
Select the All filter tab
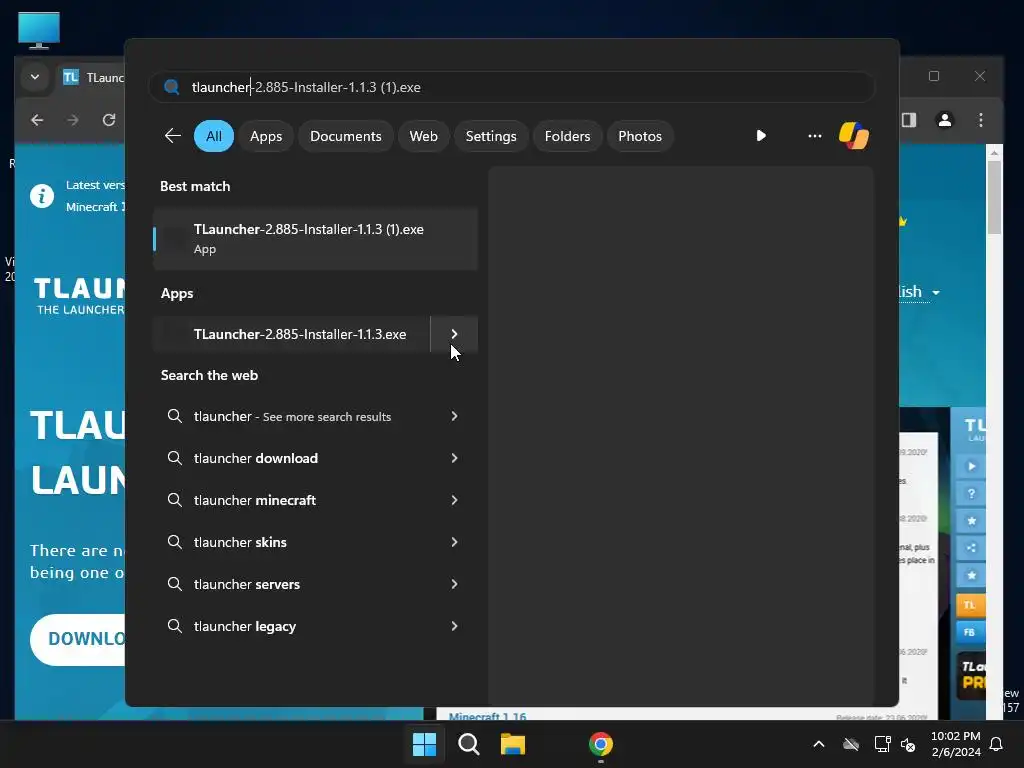pyautogui.click(x=214, y=136)
